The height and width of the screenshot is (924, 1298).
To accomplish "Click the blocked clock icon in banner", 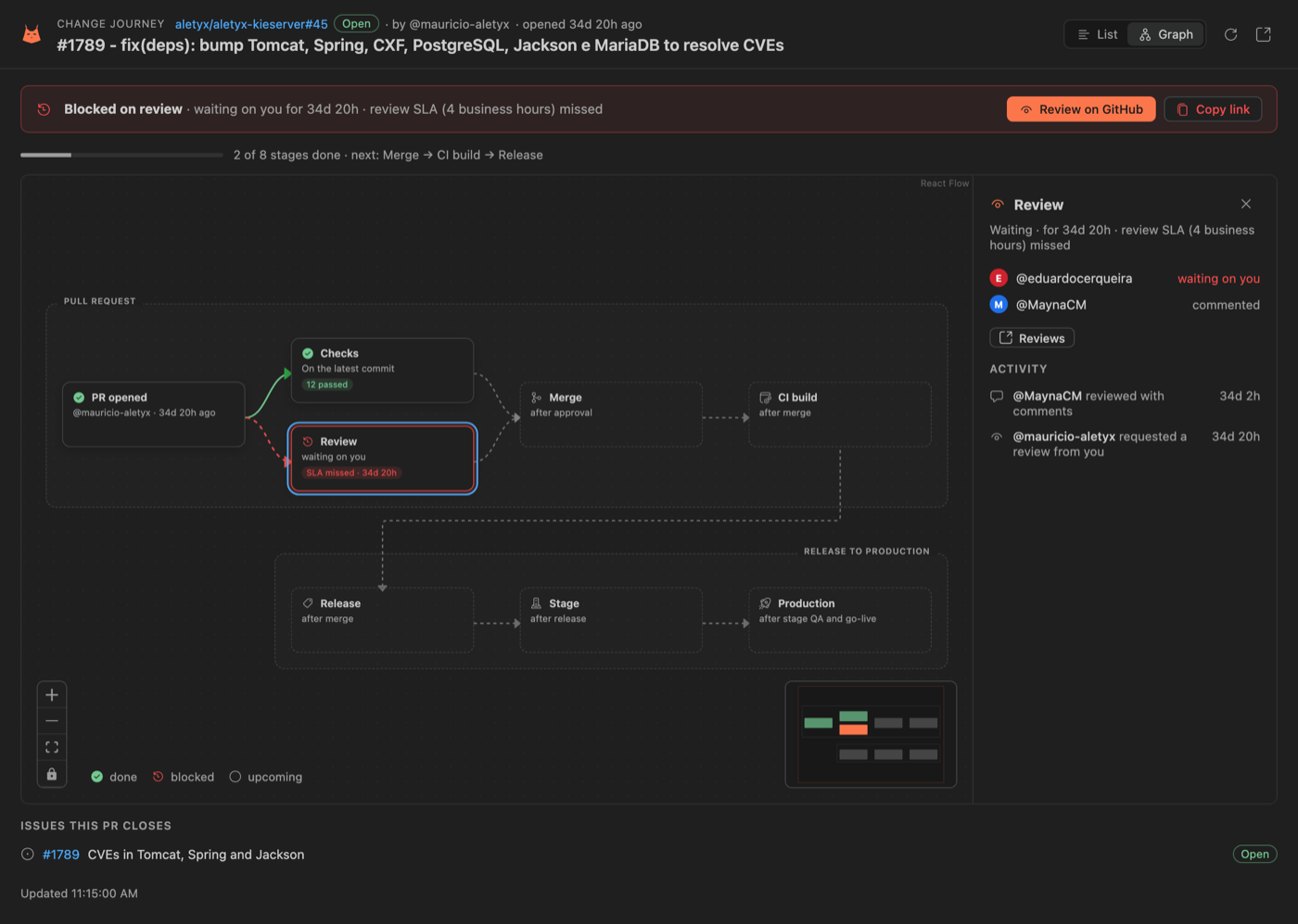I will click(44, 109).
